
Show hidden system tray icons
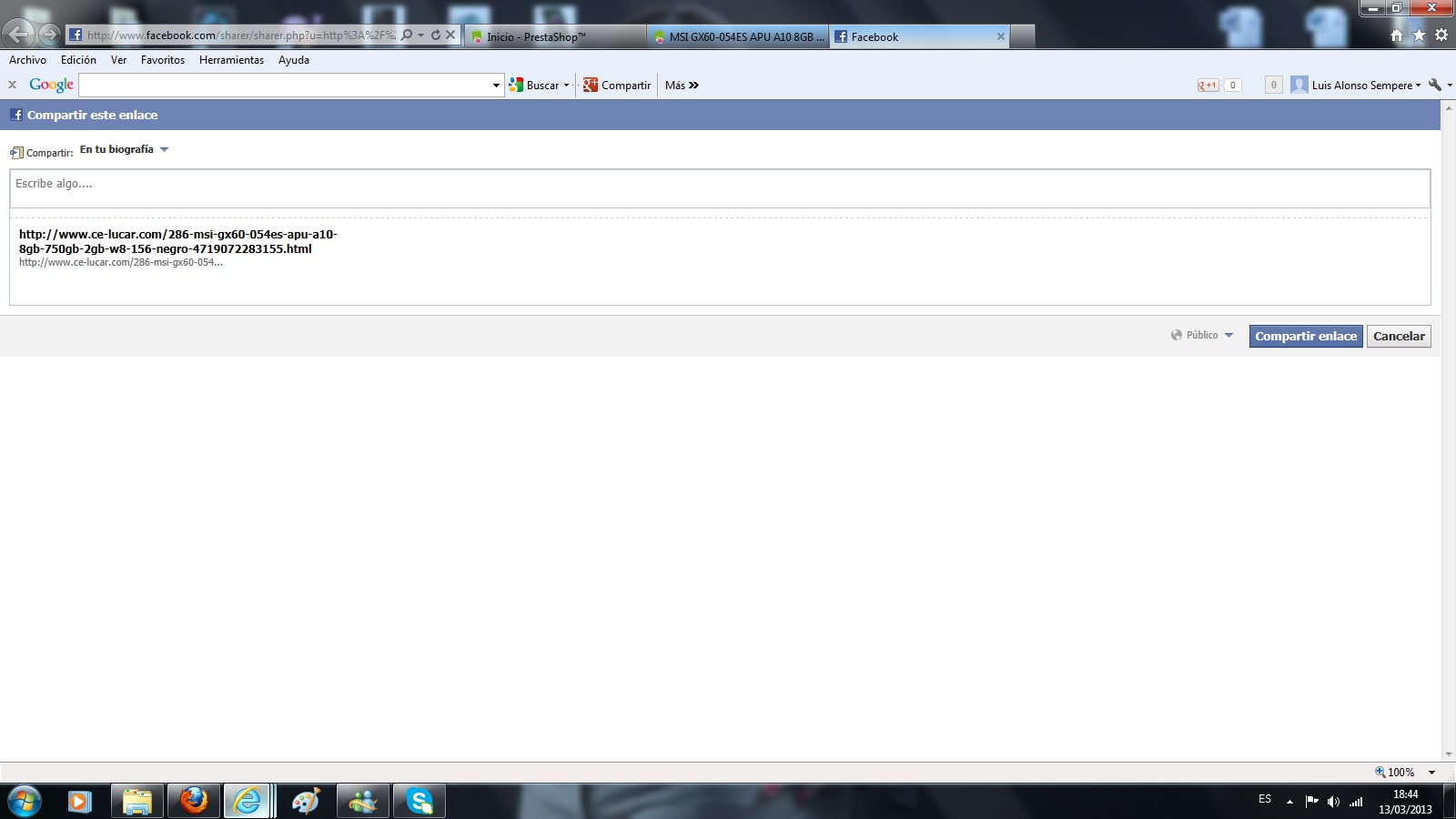(1289, 802)
